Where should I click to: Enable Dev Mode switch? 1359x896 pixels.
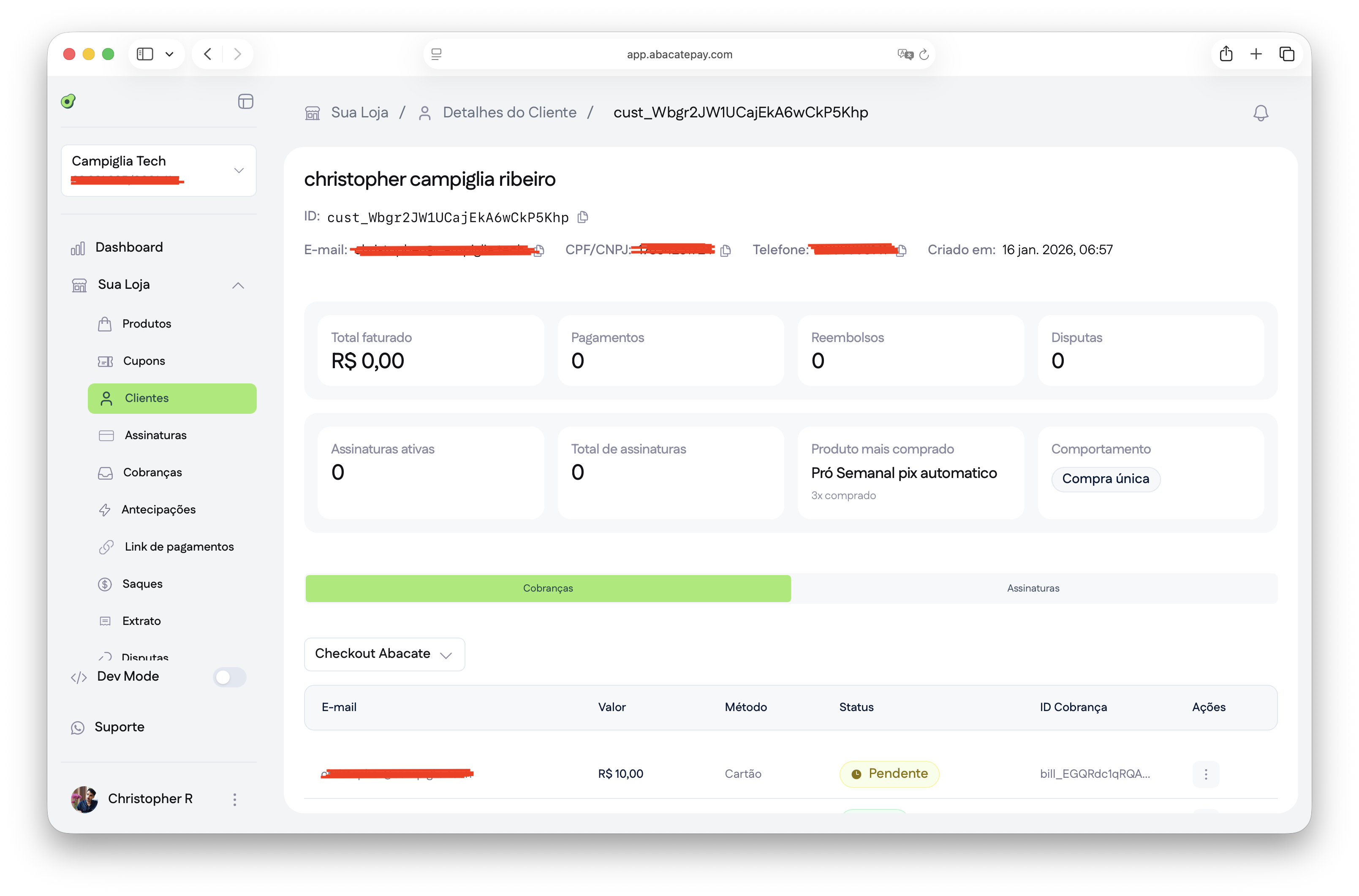230,676
